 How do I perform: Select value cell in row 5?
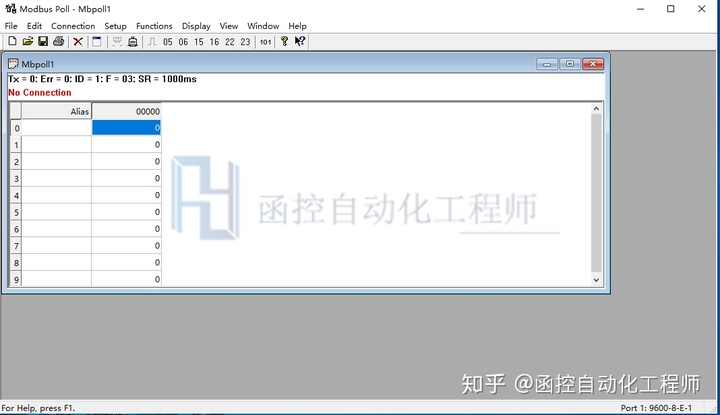126,212
